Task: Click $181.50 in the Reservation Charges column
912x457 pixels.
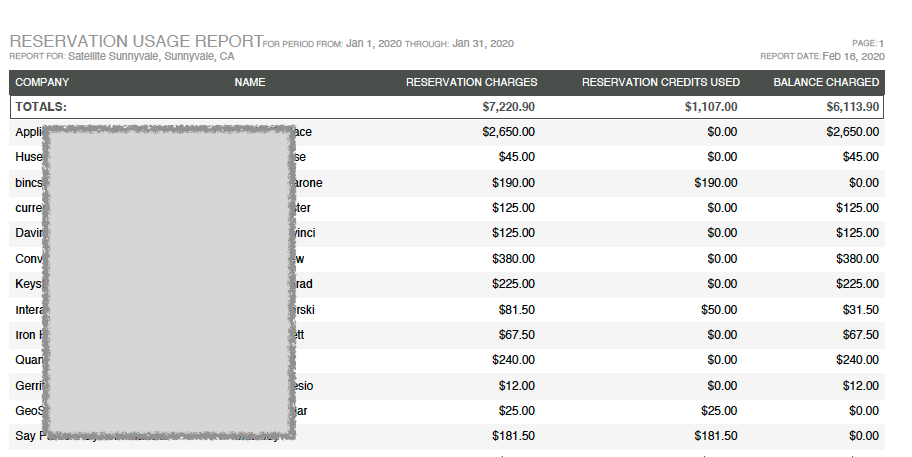Action: [513, 435]
